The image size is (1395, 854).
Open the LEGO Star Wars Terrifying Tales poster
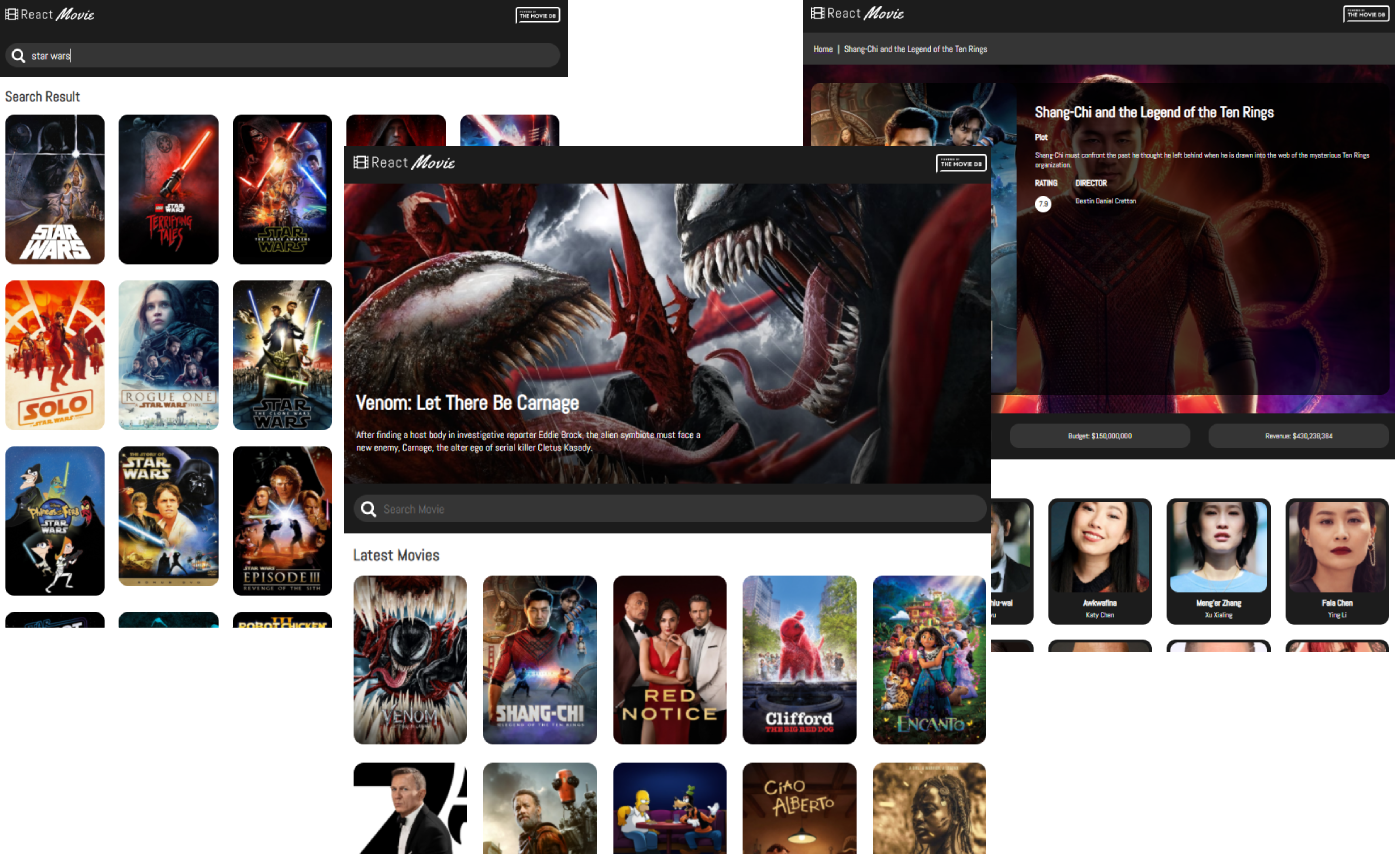[x=168, y=189]
